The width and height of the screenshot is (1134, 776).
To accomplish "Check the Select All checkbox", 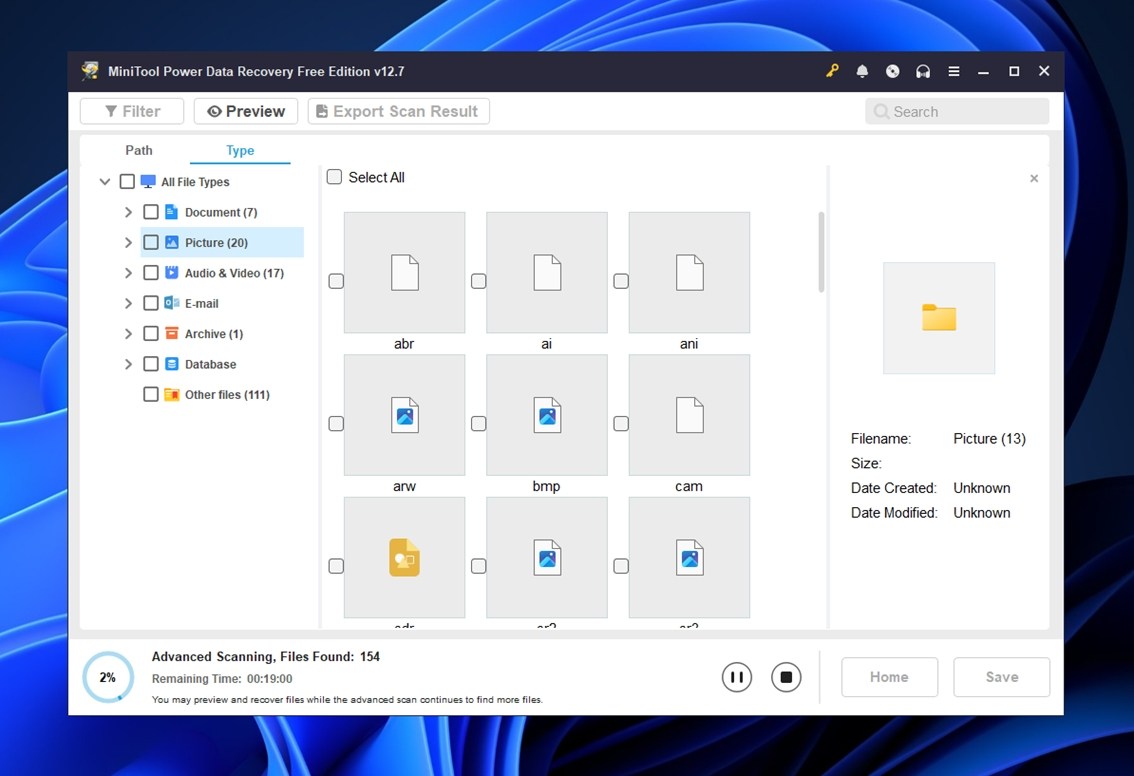I will tap(335, 177).
